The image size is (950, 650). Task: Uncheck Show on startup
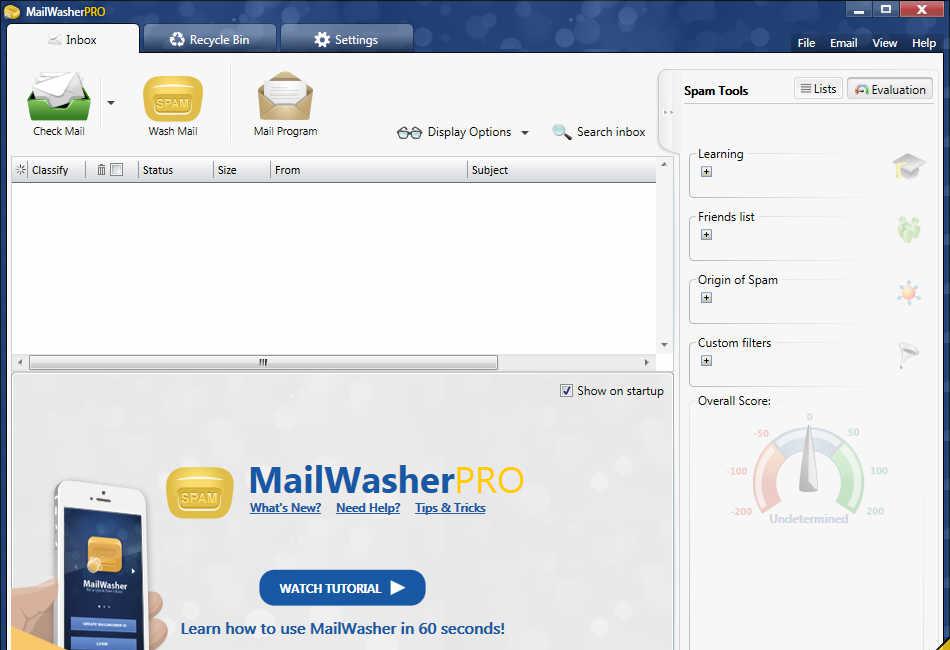tap(566, 391)
